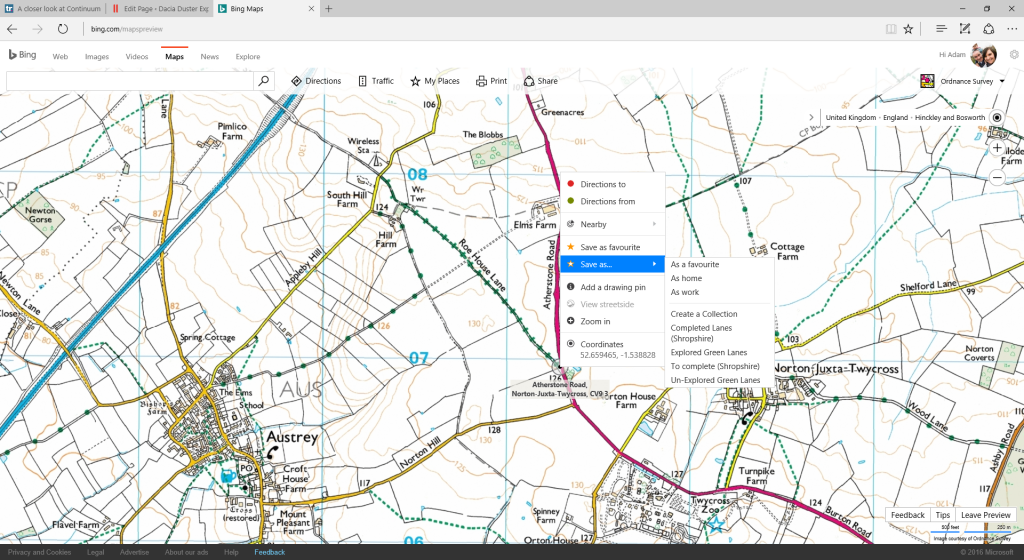Click the Adam profile picture

click(984, 55)
